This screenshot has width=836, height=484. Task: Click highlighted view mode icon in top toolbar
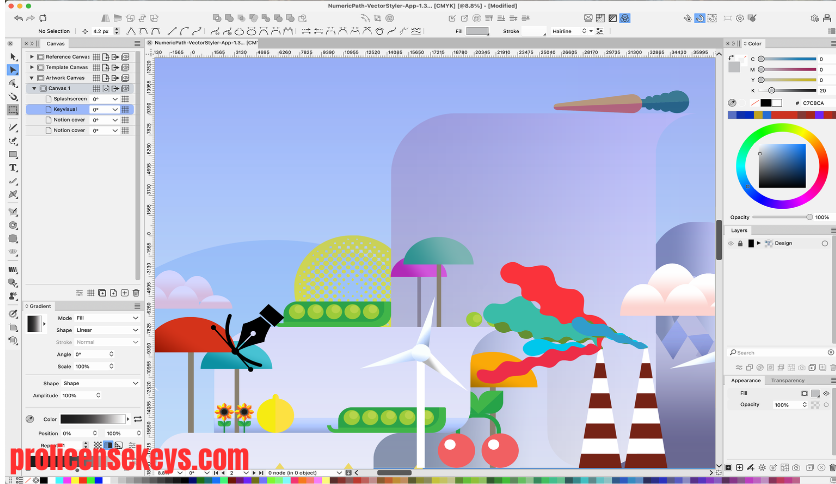click(625, 18)
